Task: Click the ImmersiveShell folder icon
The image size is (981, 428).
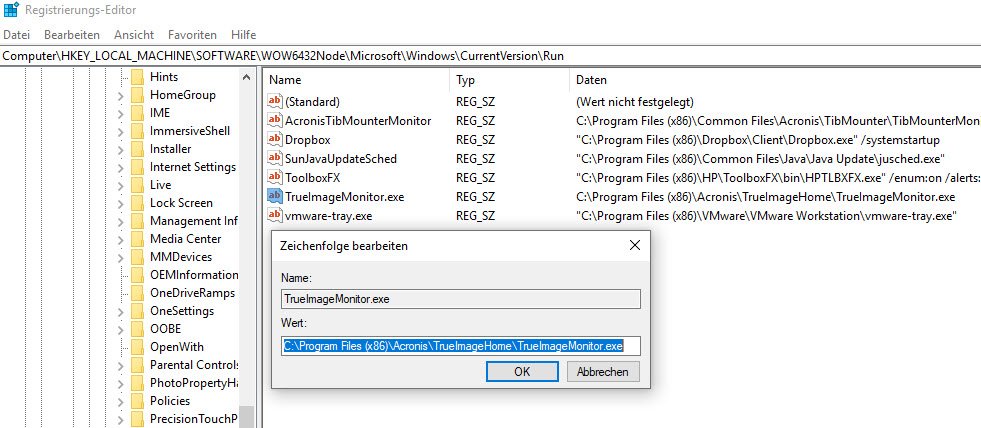Action: 138,131
